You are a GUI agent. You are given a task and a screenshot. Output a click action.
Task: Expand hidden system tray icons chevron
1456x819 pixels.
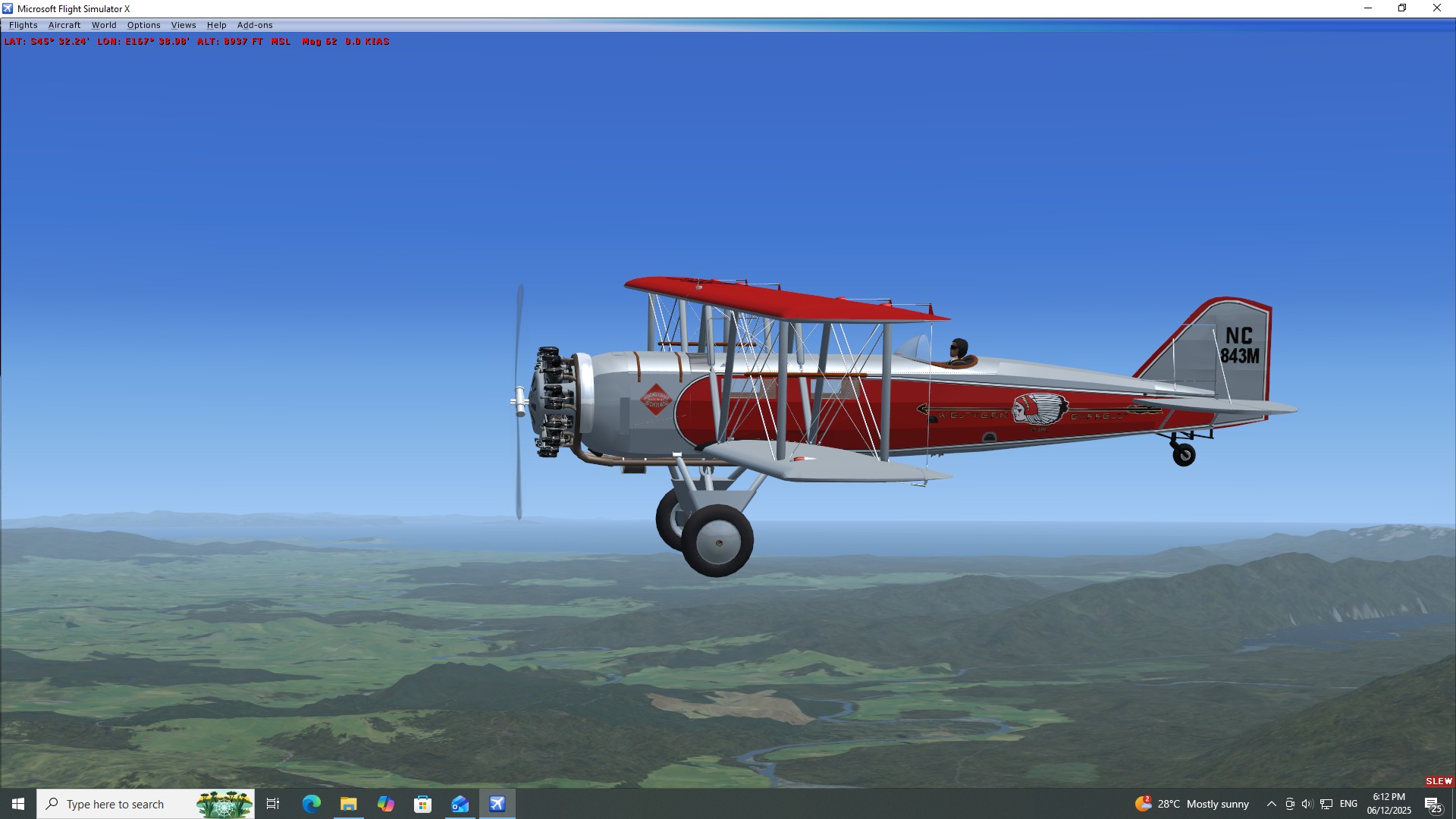click(1271, 804)
